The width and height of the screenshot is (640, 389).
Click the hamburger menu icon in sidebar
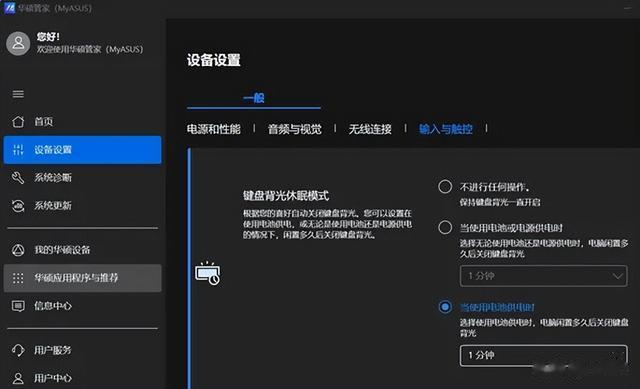click(x=18, y=94)
